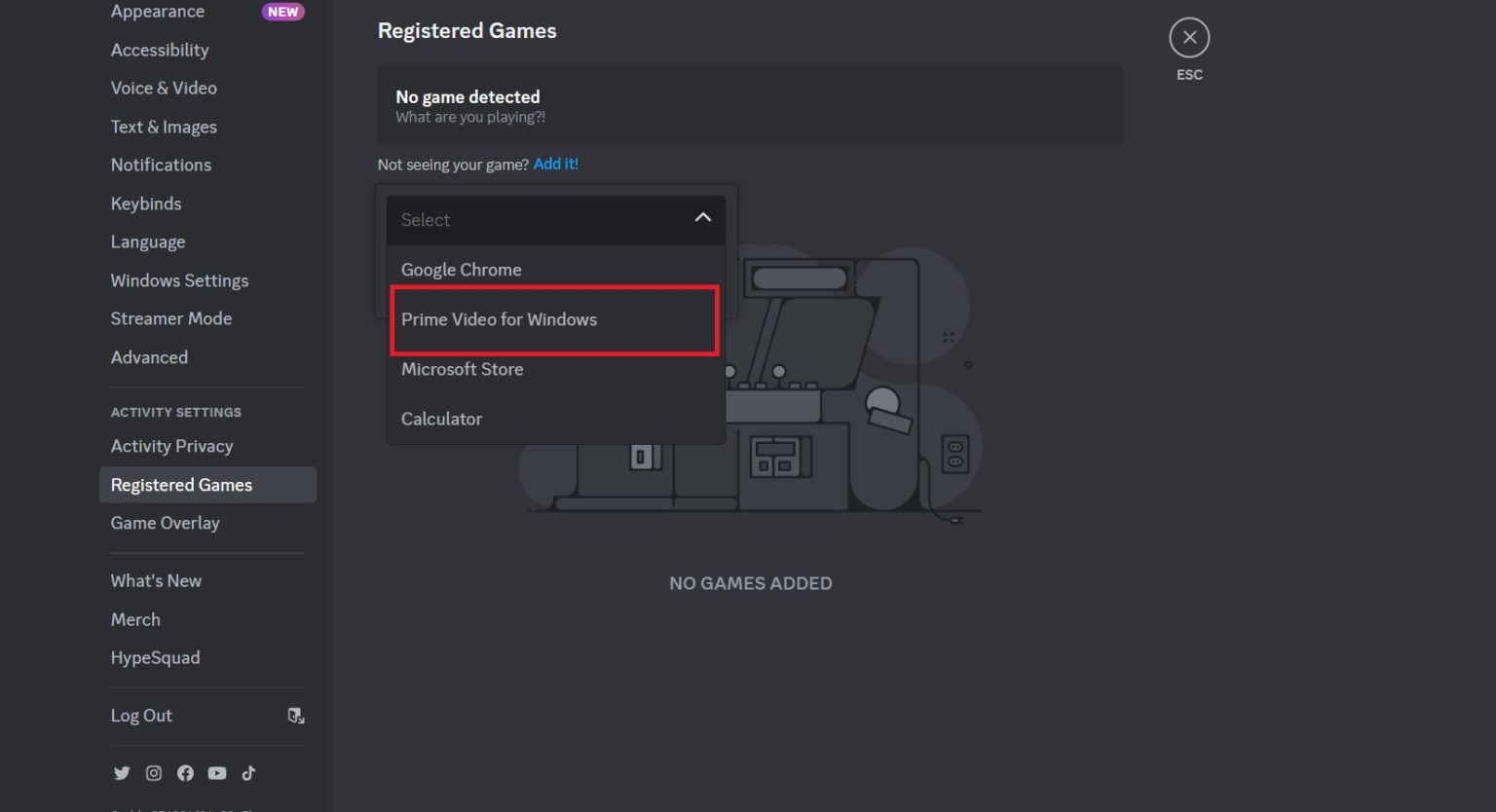Screen dimensions: 1496x812
Task: Open Streamer Mode settings
Action: 171,318
